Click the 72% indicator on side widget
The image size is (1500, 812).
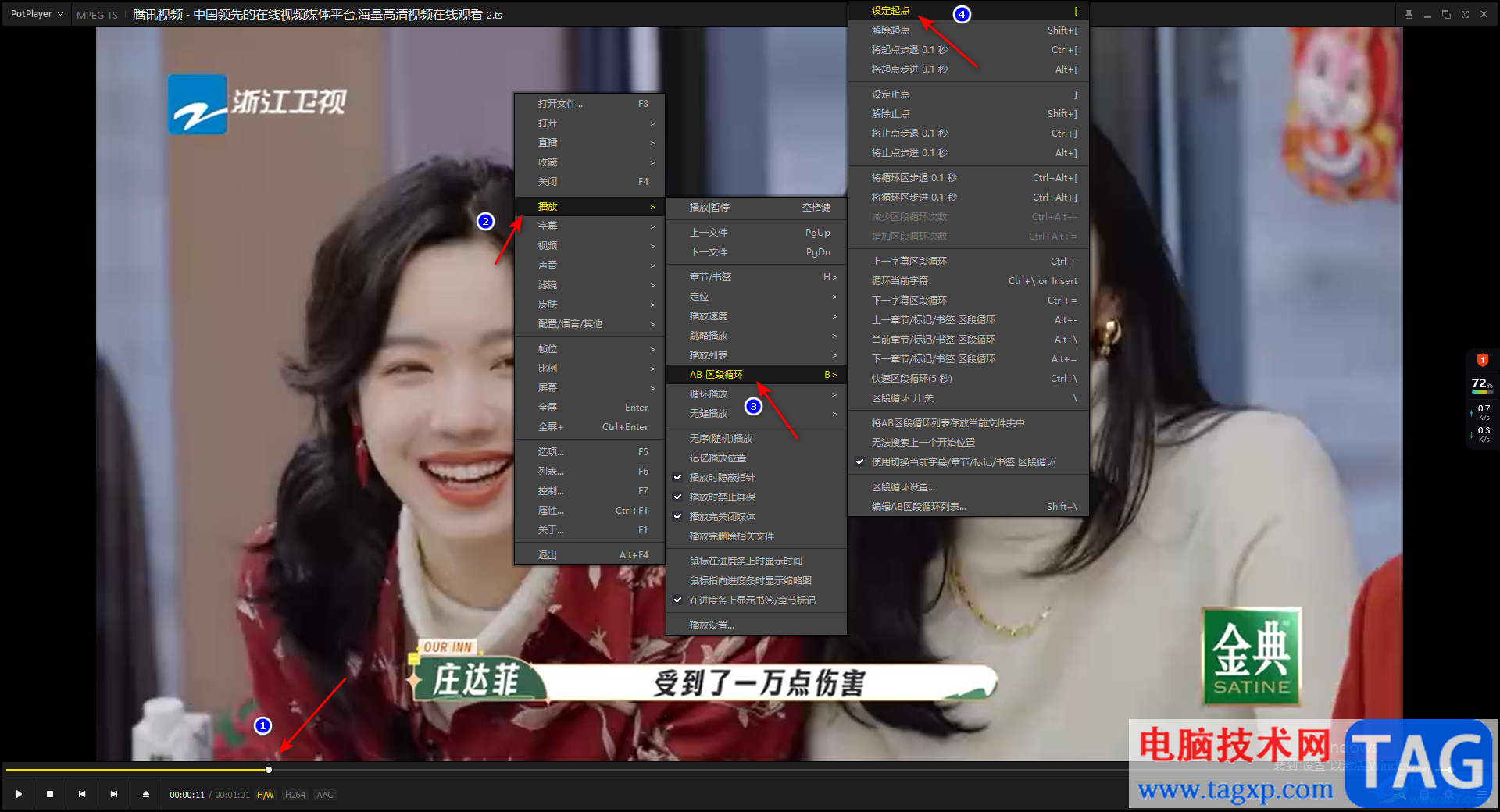point(1481,383)
